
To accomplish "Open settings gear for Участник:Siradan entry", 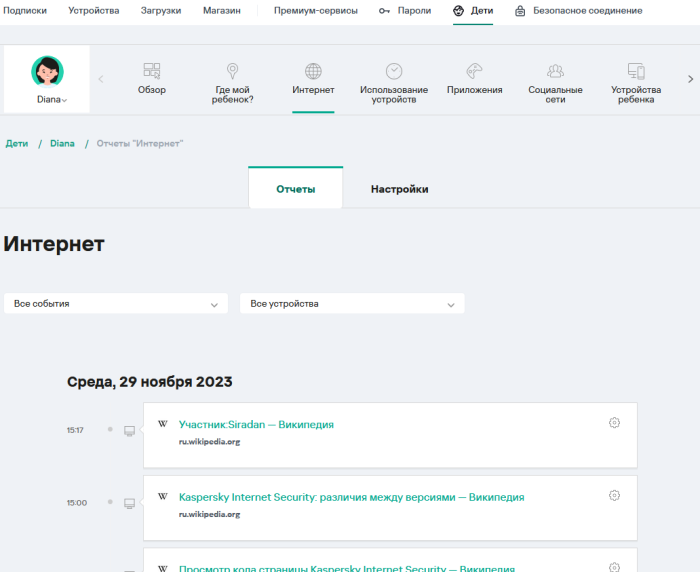I will [x=614, y=422].
